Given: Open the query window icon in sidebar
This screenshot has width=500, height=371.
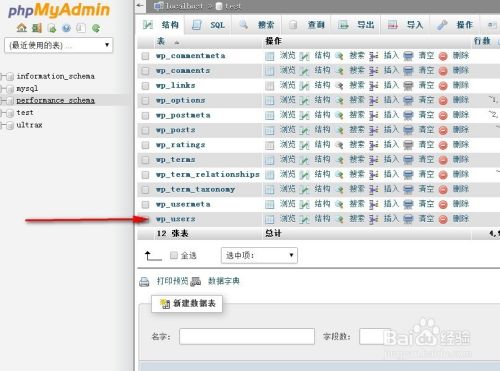Looking at the screenshot, I should tap(52, 28).
